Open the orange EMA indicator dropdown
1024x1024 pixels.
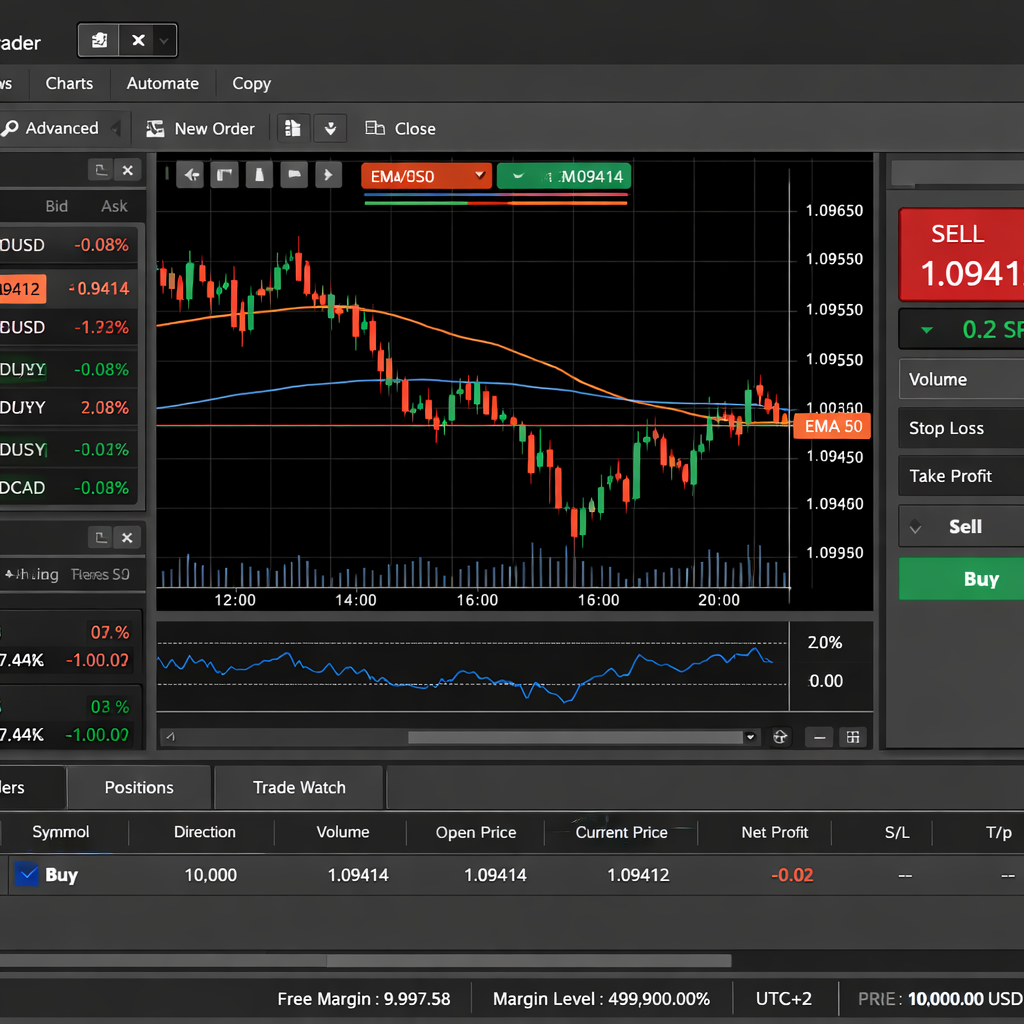(426, 176)
